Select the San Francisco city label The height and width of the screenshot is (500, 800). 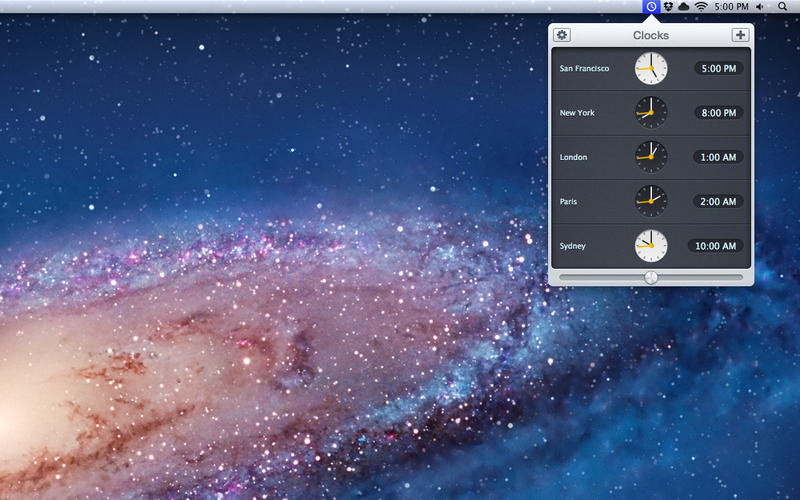click(584, 69)
